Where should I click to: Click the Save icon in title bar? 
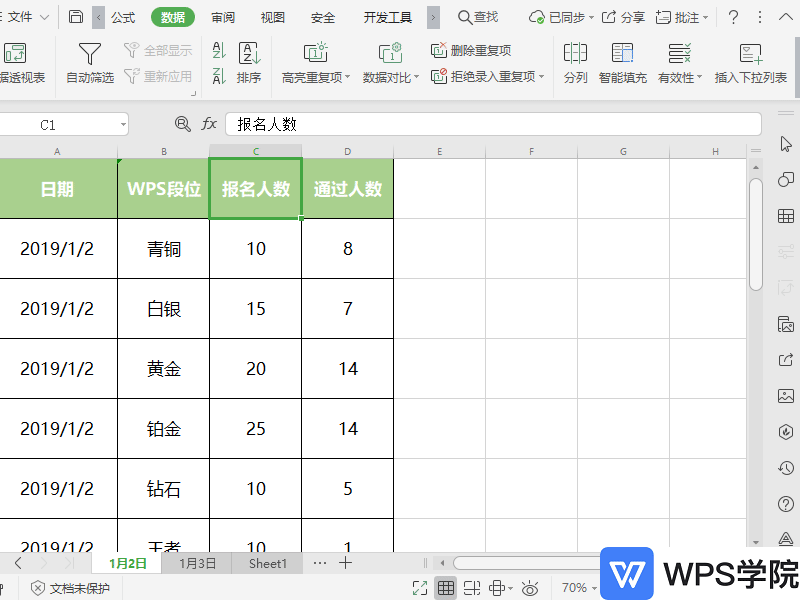tap(76, 17)
